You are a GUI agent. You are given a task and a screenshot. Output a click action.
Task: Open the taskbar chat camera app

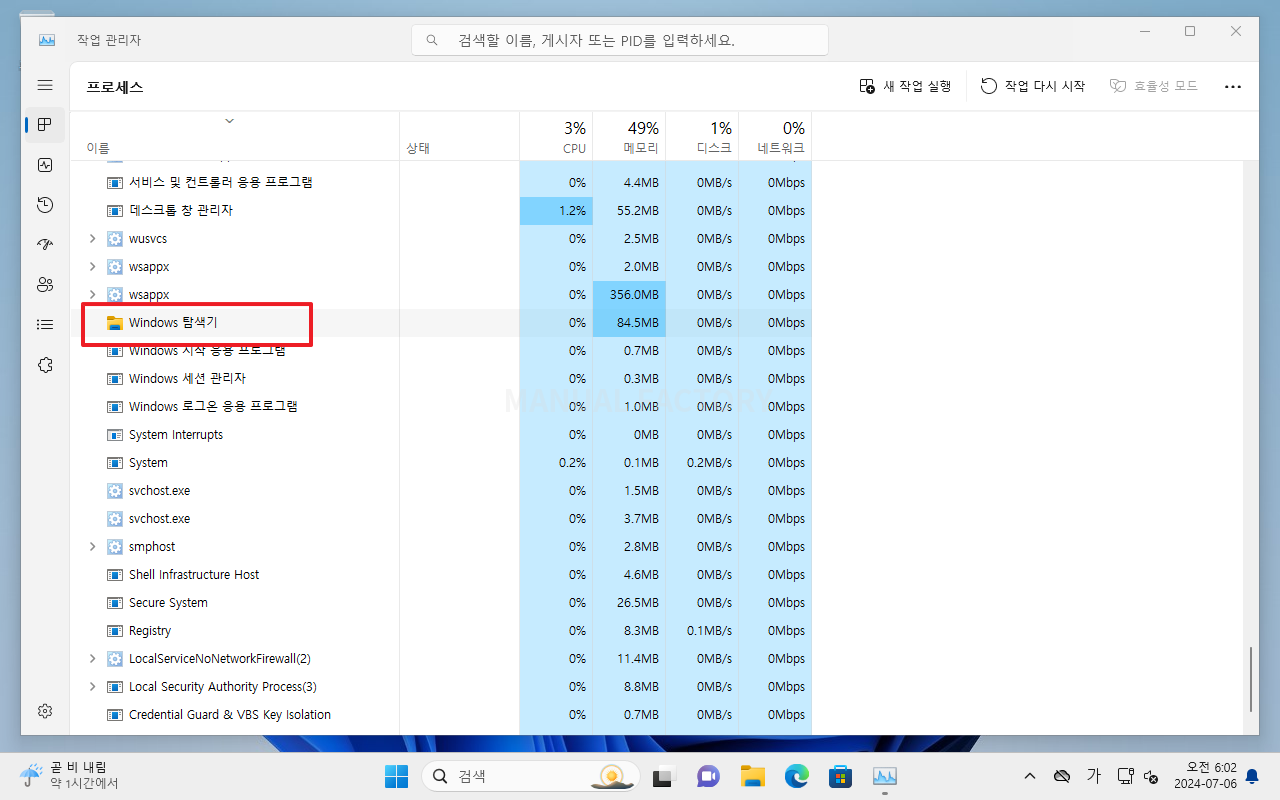tap(708, 776)
